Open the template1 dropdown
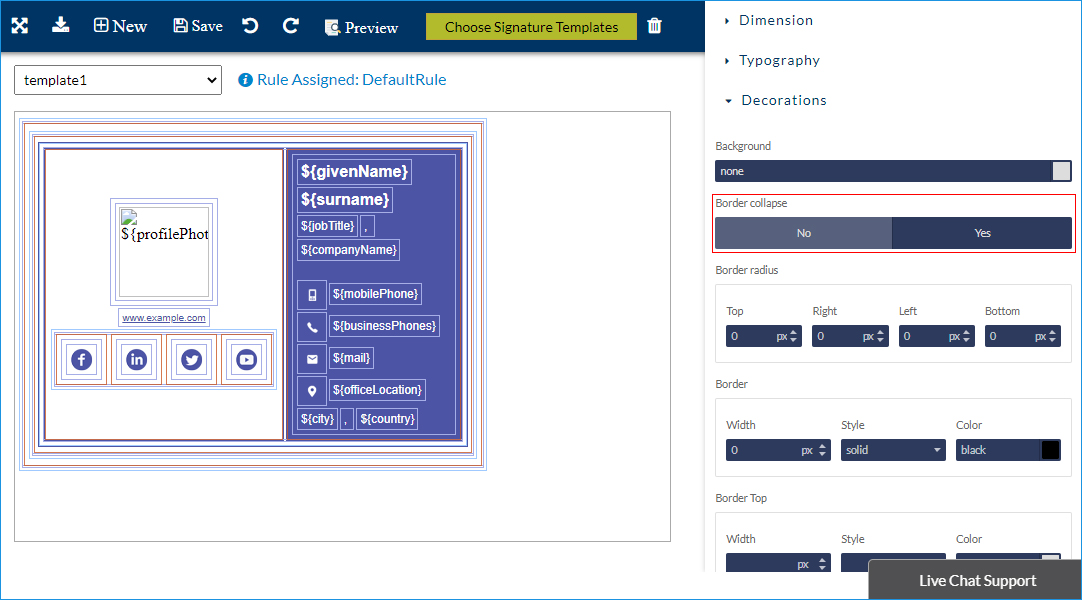 point(118,80)
